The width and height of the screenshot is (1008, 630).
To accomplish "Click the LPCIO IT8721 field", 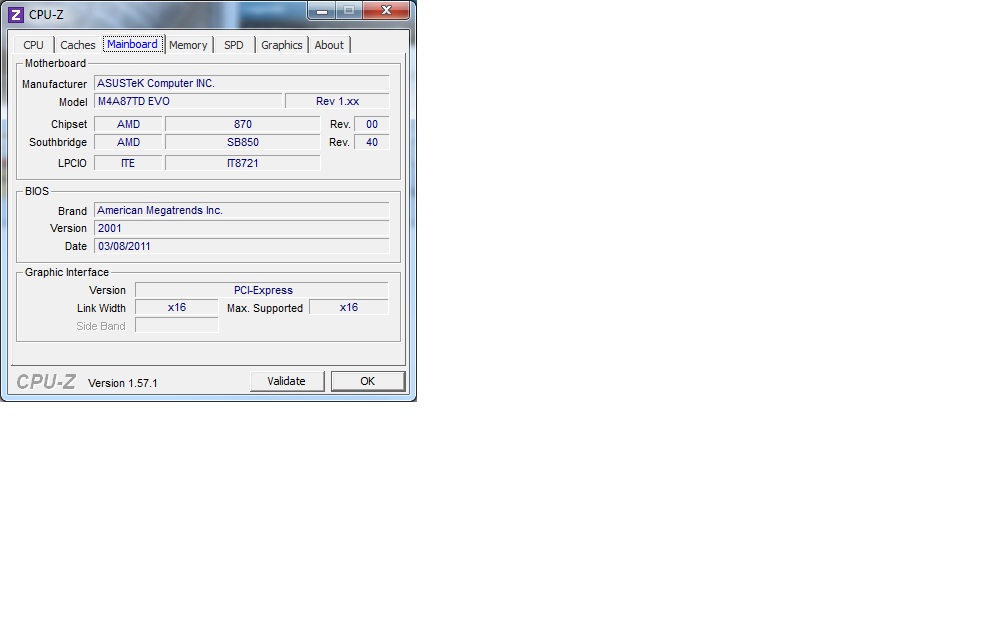I will coord(242,163).
